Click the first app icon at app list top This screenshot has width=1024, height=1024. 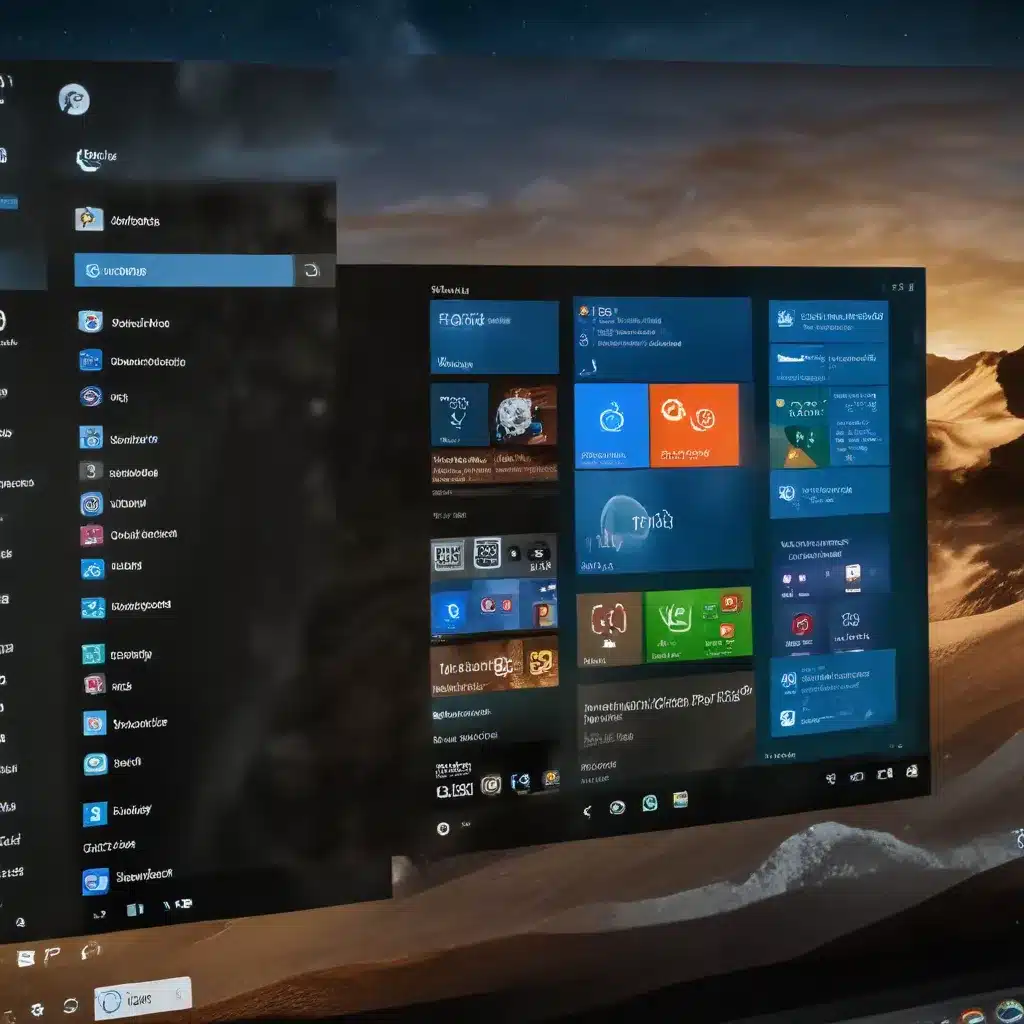[x=89, y=219]
